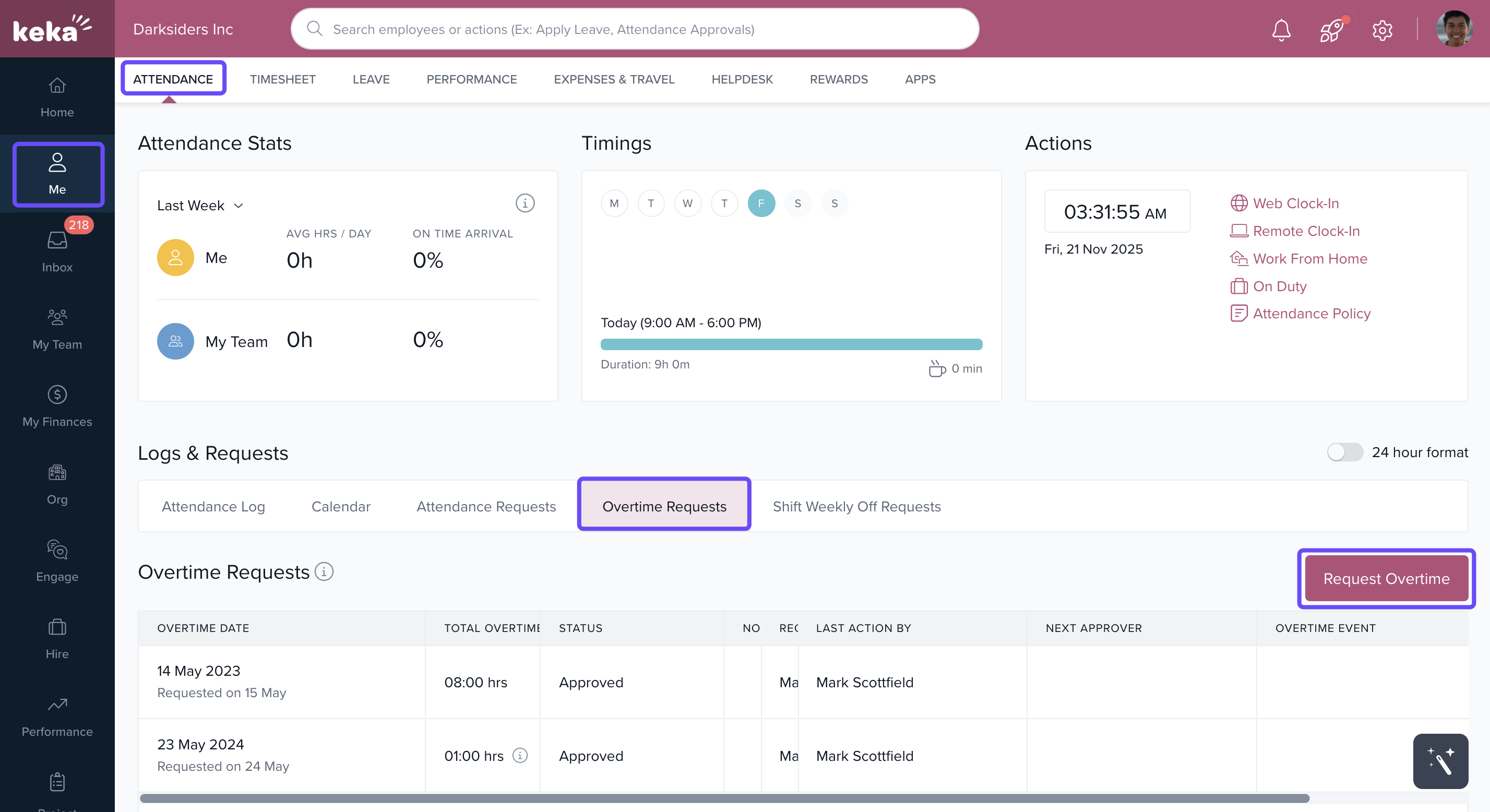Click info icon beside Overtime Requests heading
The image size is (1490, 812).
tap(324, 571)
